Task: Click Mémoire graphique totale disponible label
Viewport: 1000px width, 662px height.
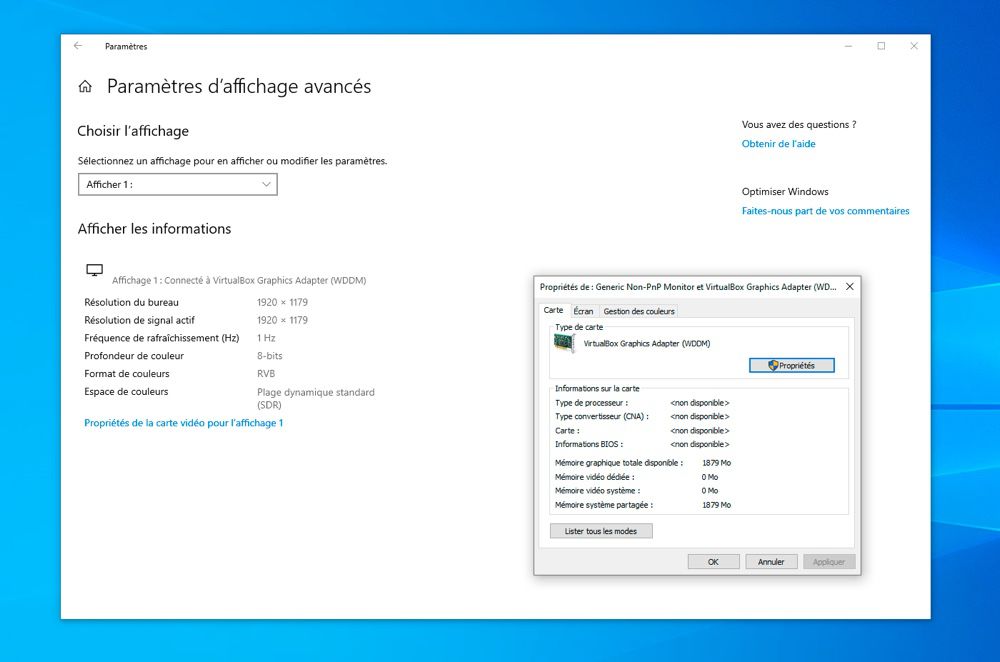Action: coord(619,463)
